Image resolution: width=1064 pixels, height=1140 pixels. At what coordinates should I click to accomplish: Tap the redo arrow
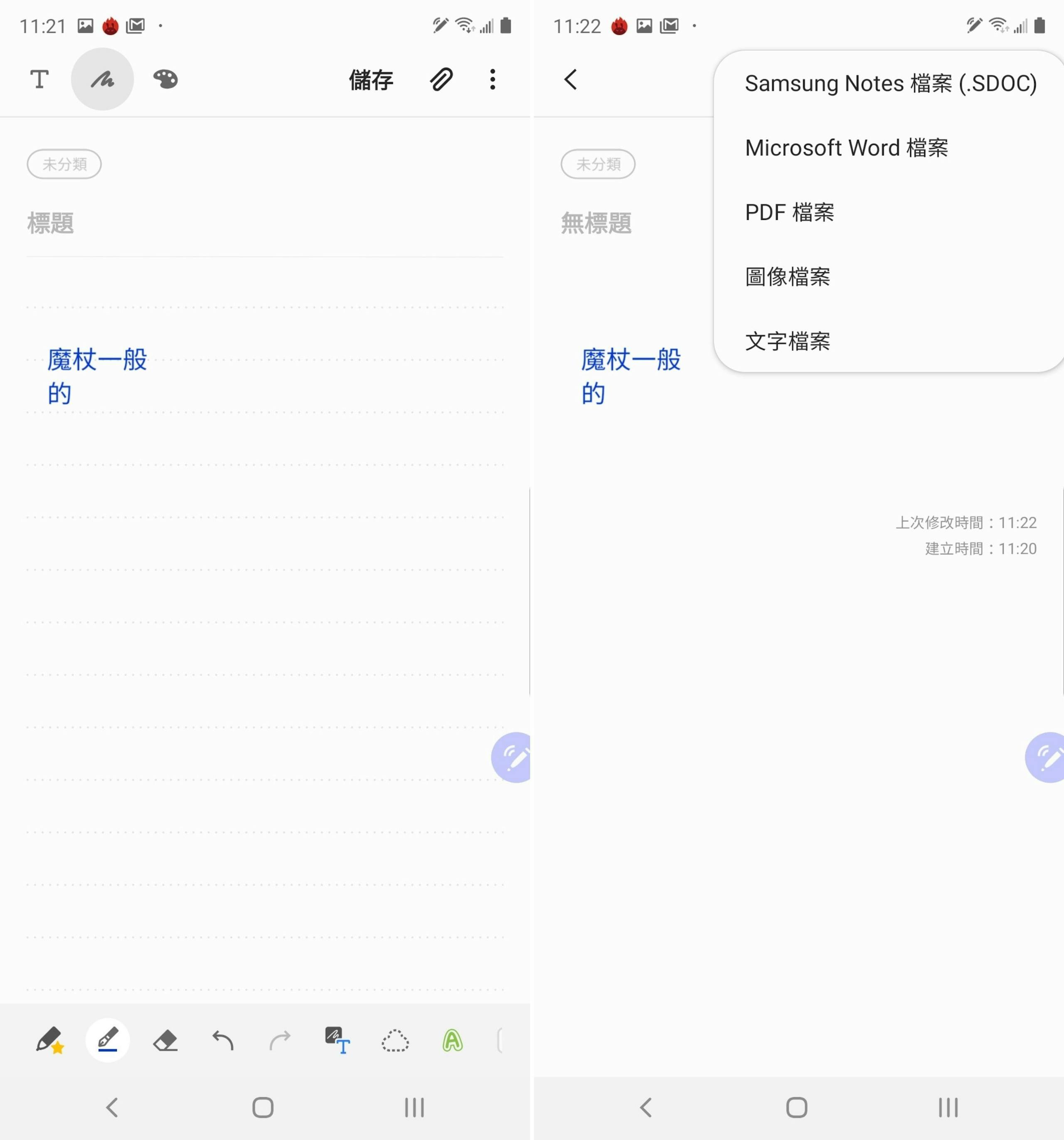(280, 1040)
